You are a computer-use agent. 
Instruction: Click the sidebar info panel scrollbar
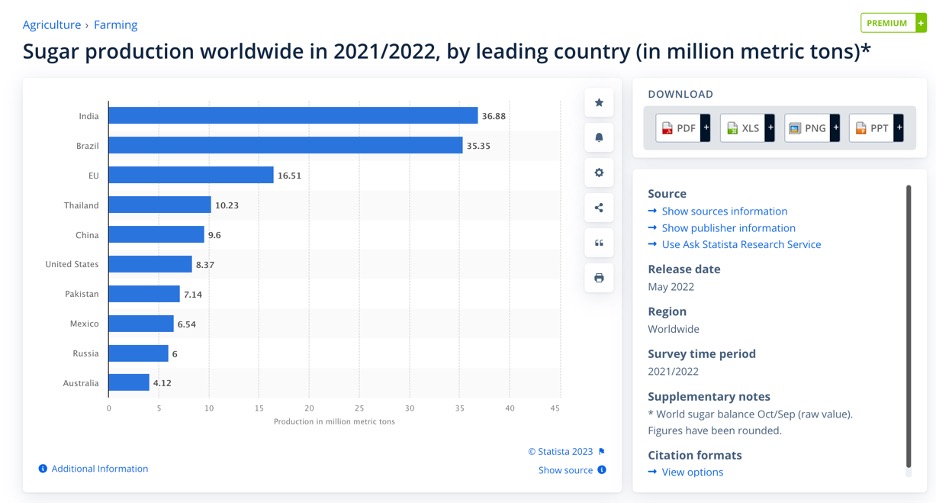pos(909,327)
